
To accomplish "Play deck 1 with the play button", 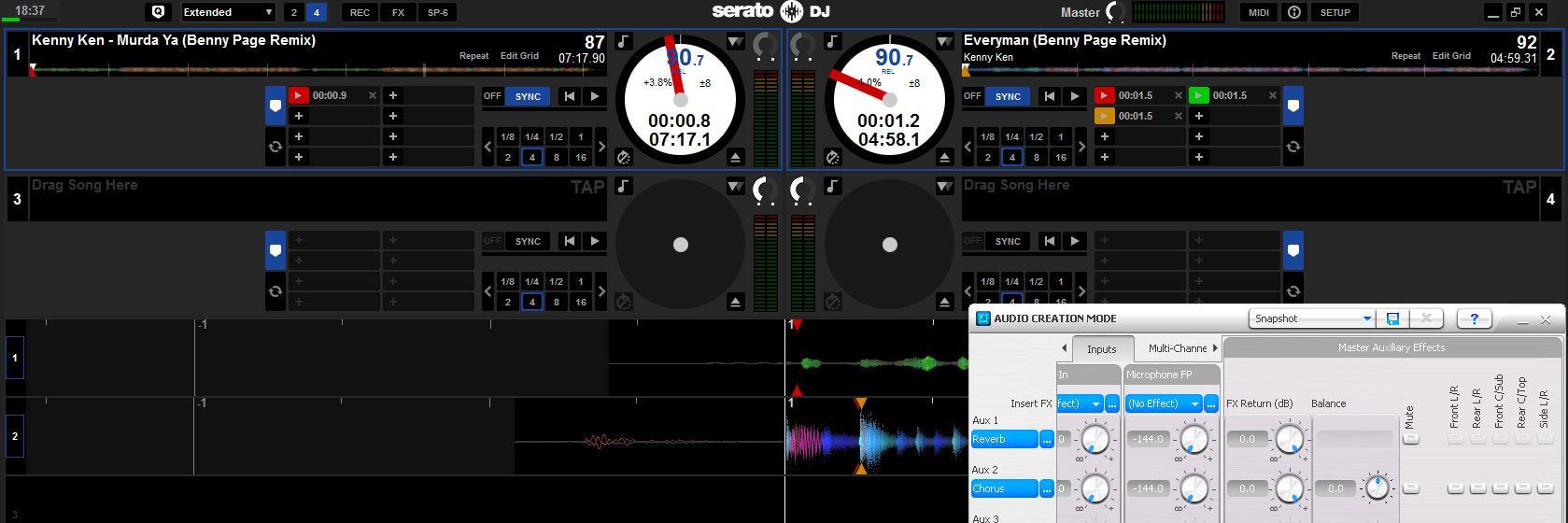I will pyautogui.click(x=595, y=96).
